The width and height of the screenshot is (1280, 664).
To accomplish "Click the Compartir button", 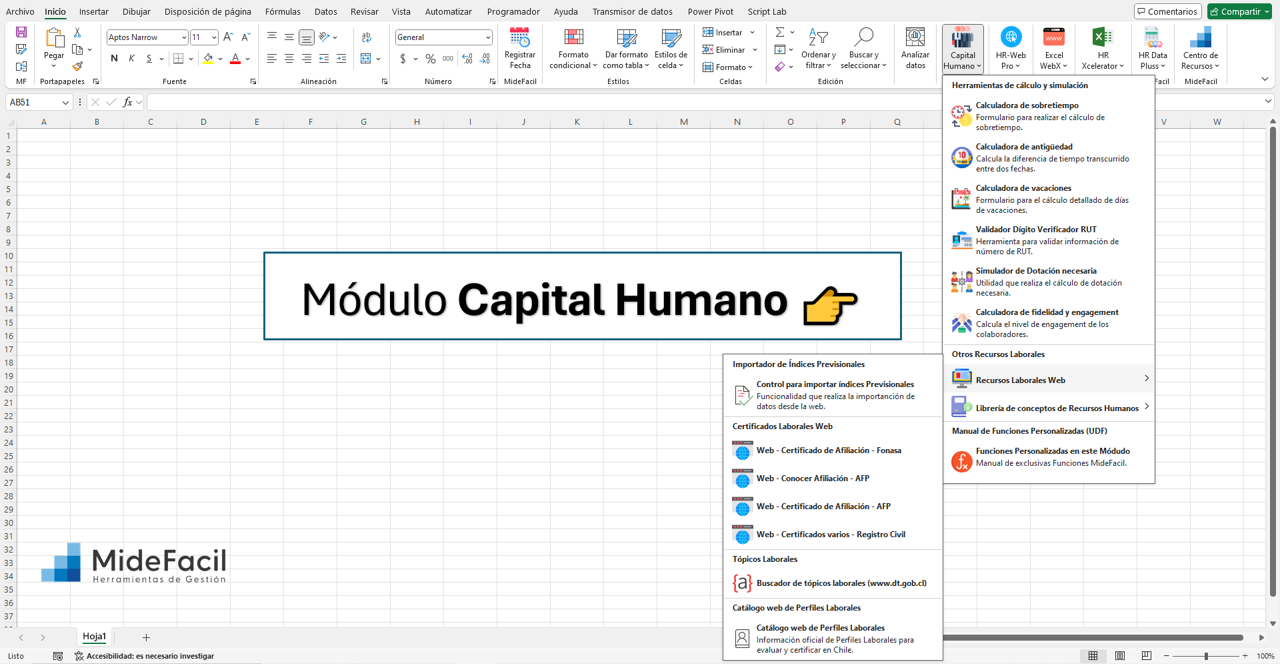I will tap(1240, 12).
